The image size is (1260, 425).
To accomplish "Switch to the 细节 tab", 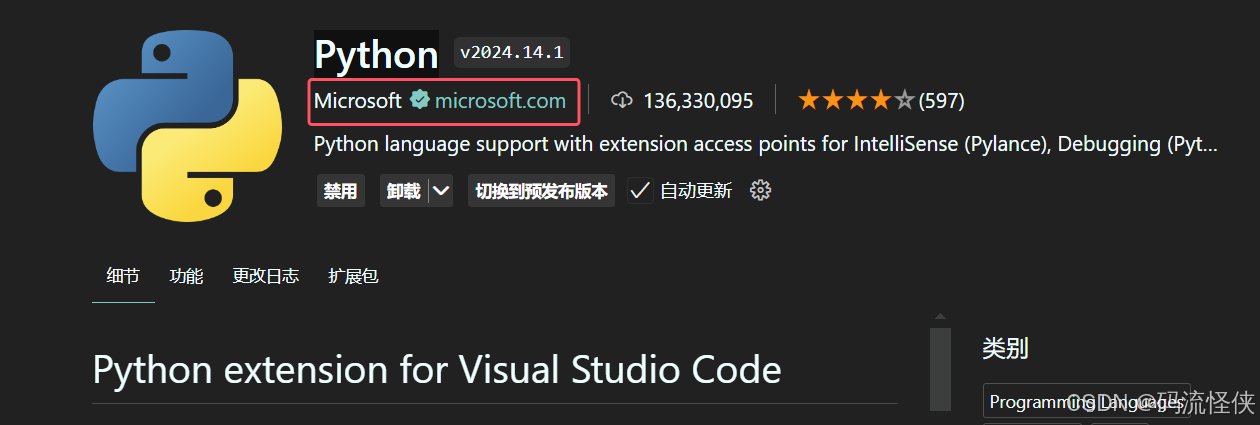I will coord(123,276).
